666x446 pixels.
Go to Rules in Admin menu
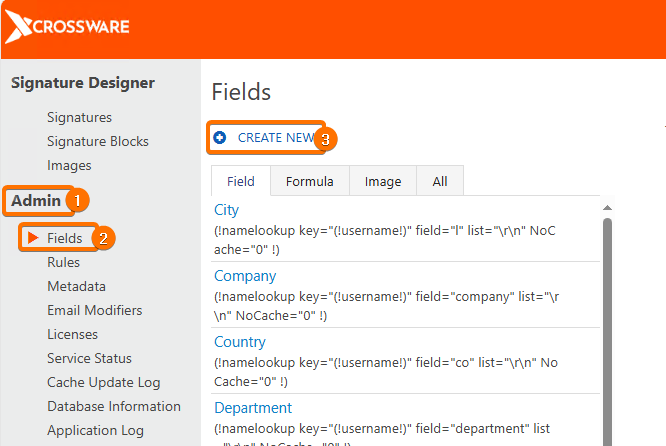coord(63,262)
